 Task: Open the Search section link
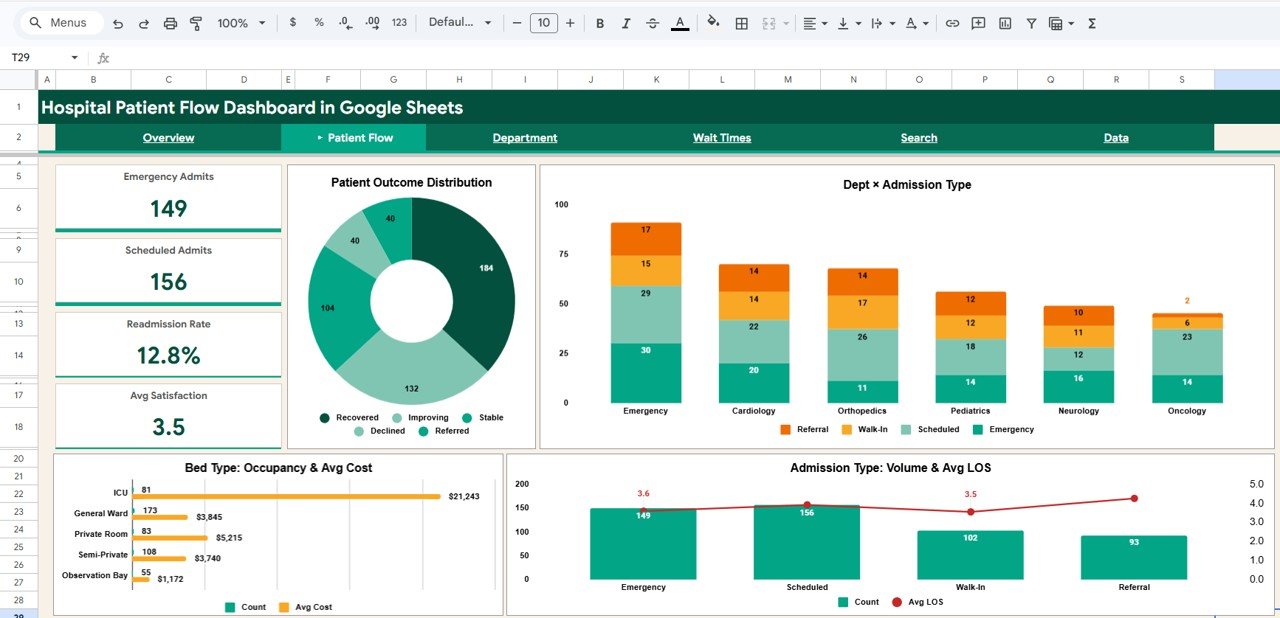tap(918, 138)
